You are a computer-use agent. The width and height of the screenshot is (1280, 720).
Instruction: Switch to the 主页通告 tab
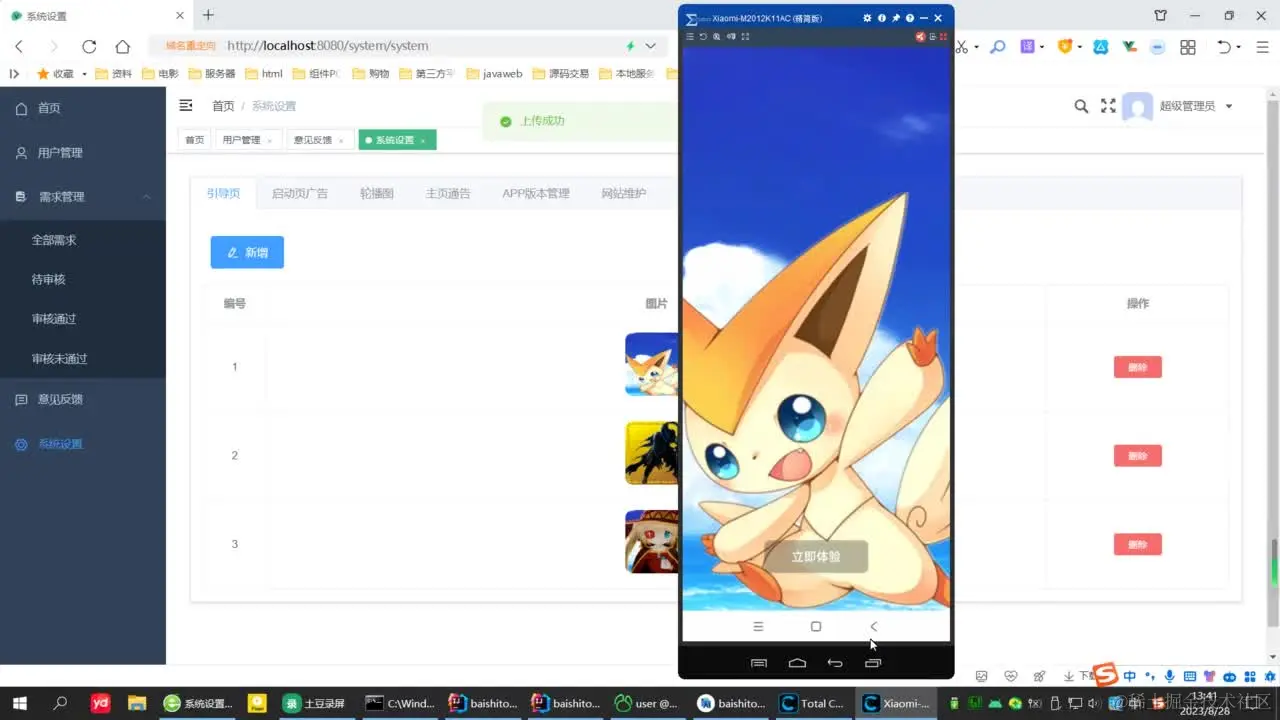click(447, 193)
